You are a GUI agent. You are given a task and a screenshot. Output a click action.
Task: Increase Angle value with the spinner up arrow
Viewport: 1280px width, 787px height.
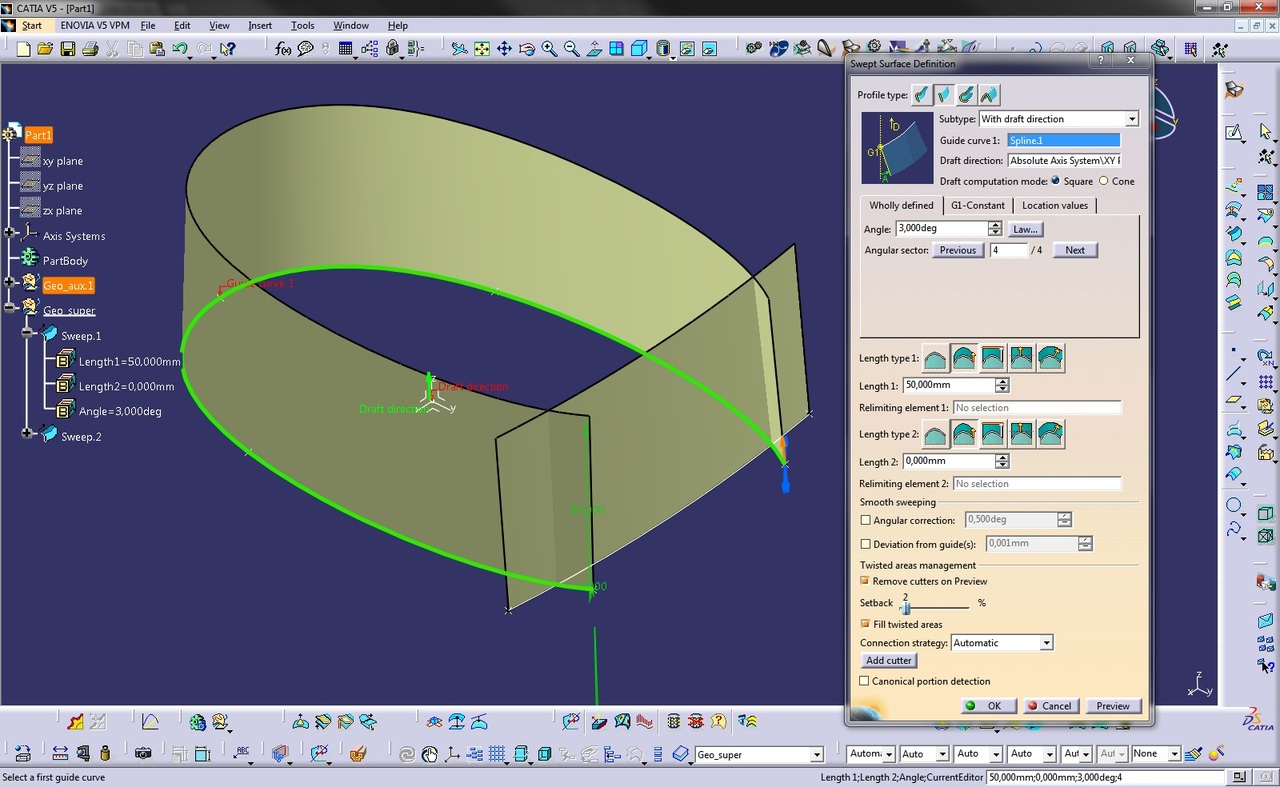tap(995, 225)
